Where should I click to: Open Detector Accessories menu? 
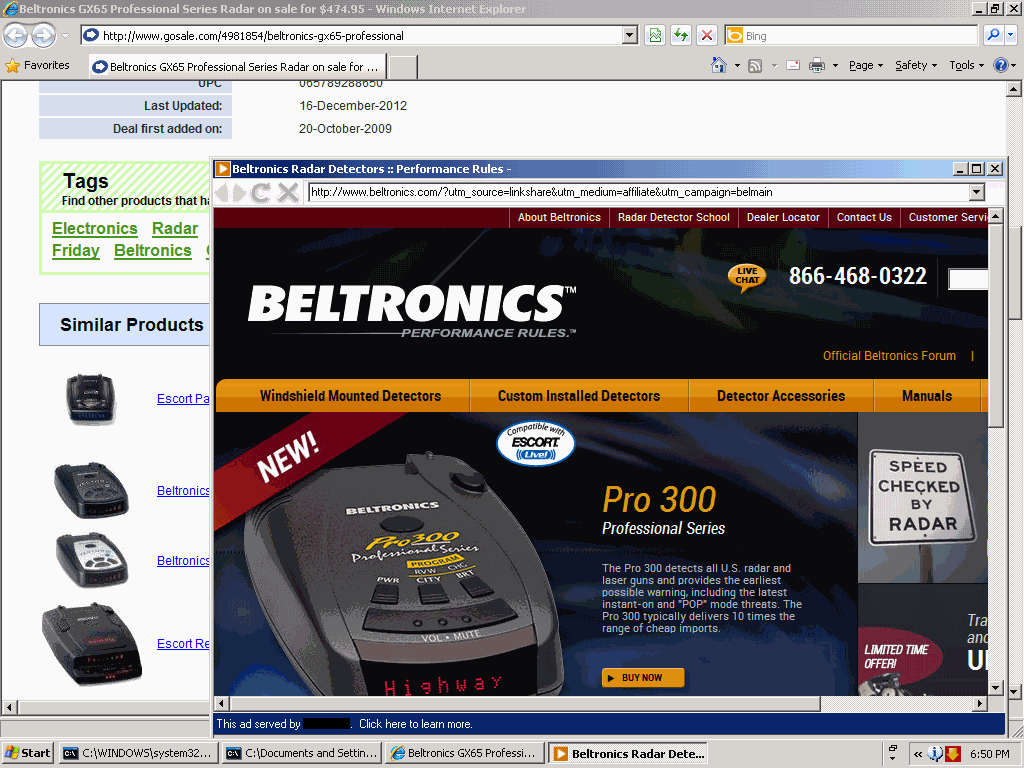[x=780, y=396]
